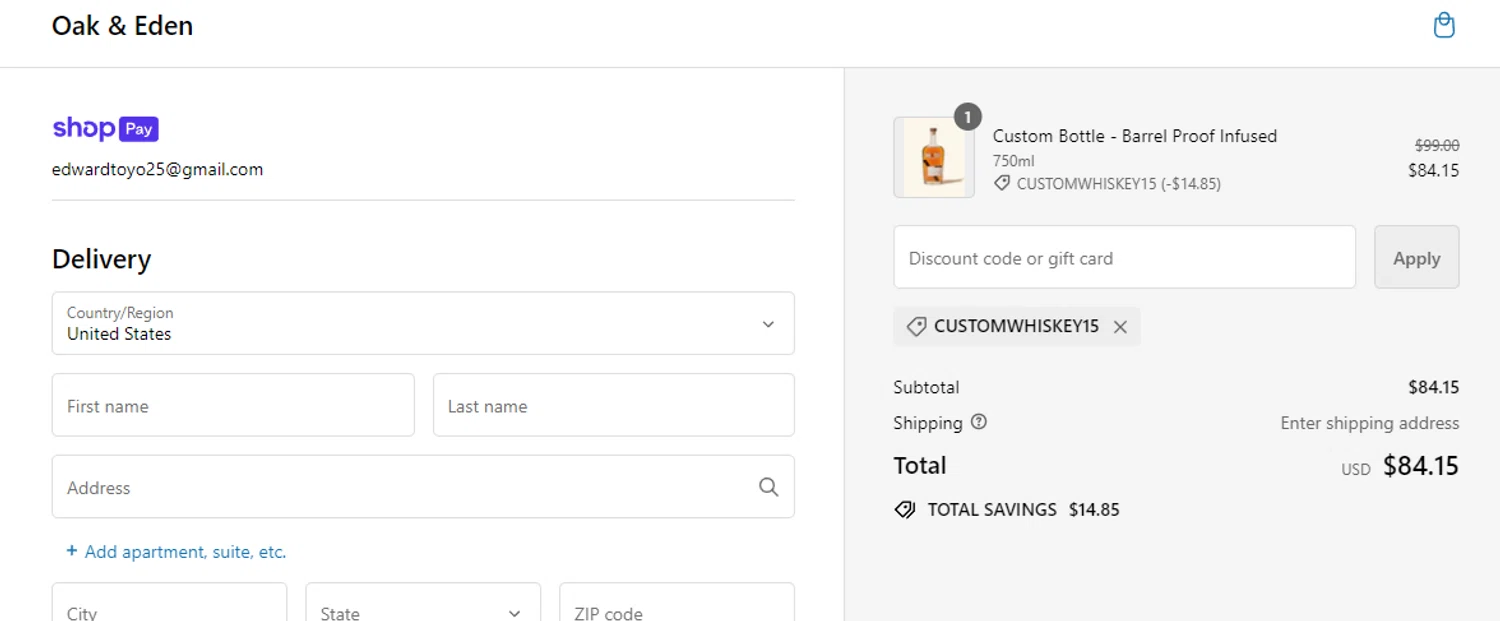Focus the Address field
Viewport: 1500px width, 621px height.
tap(423, 487)
